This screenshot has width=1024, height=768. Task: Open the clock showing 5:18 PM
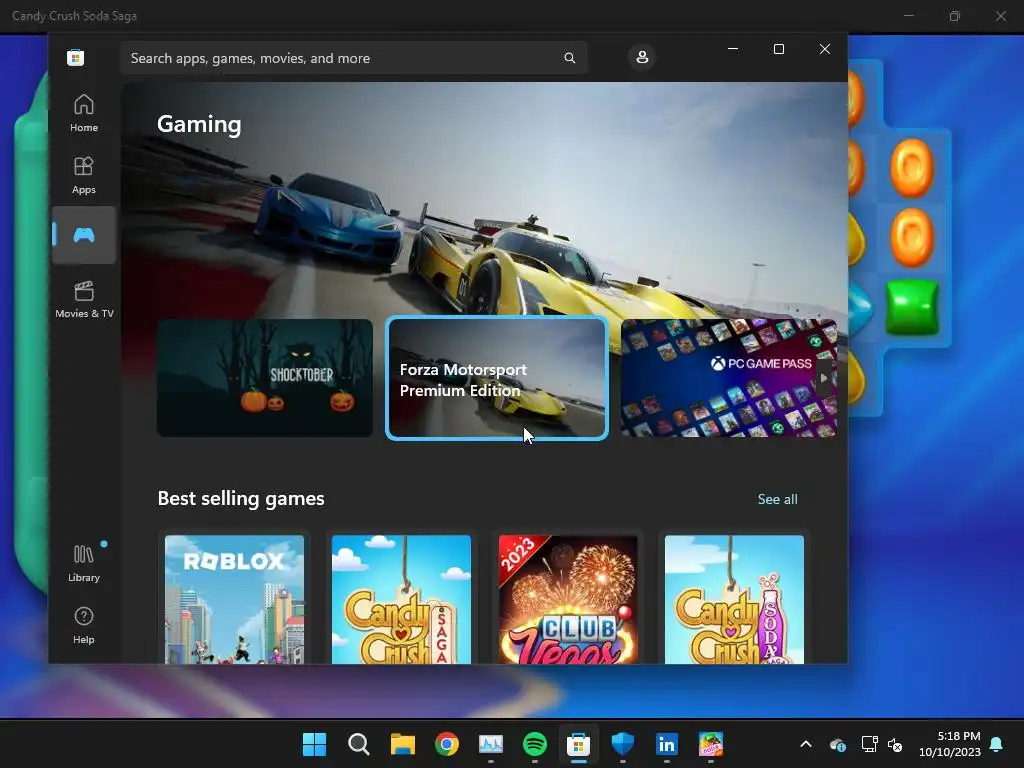[x=950, y=744]
